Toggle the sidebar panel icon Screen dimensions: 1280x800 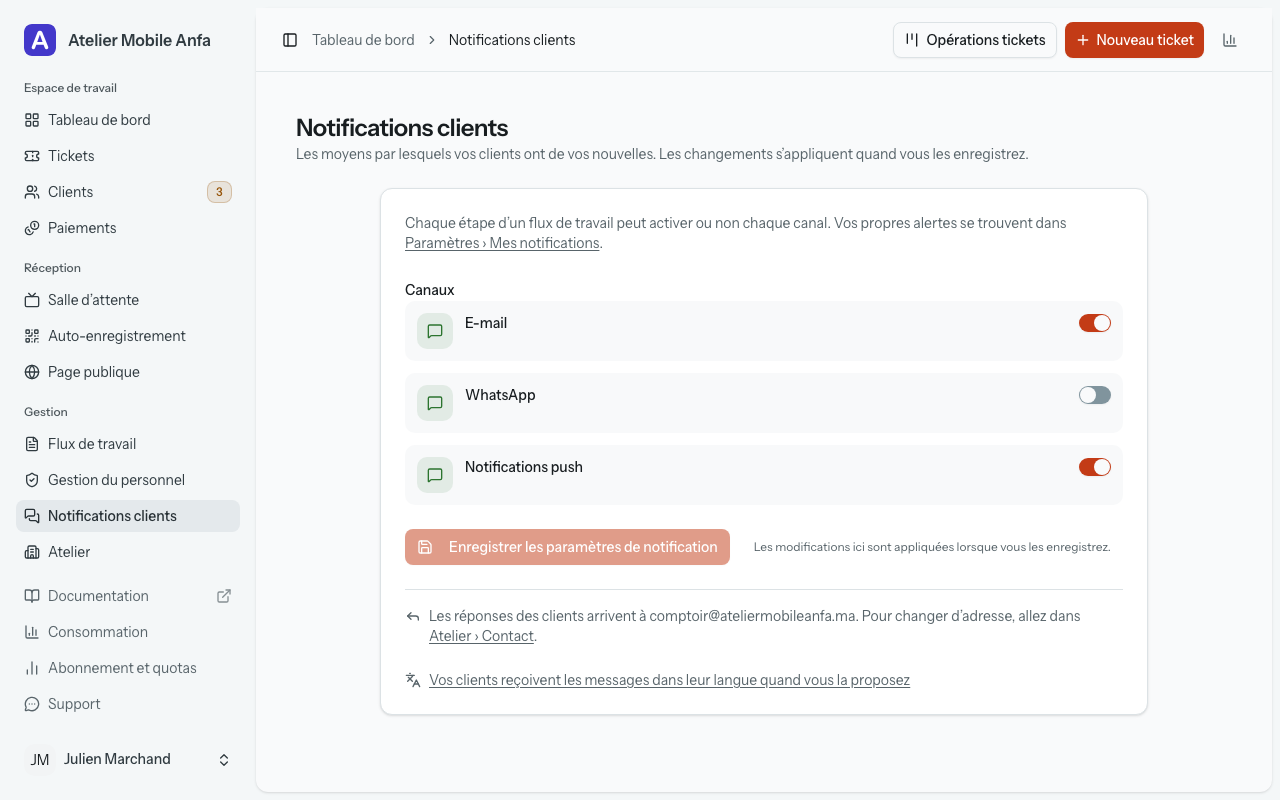[x=290, y=40]
